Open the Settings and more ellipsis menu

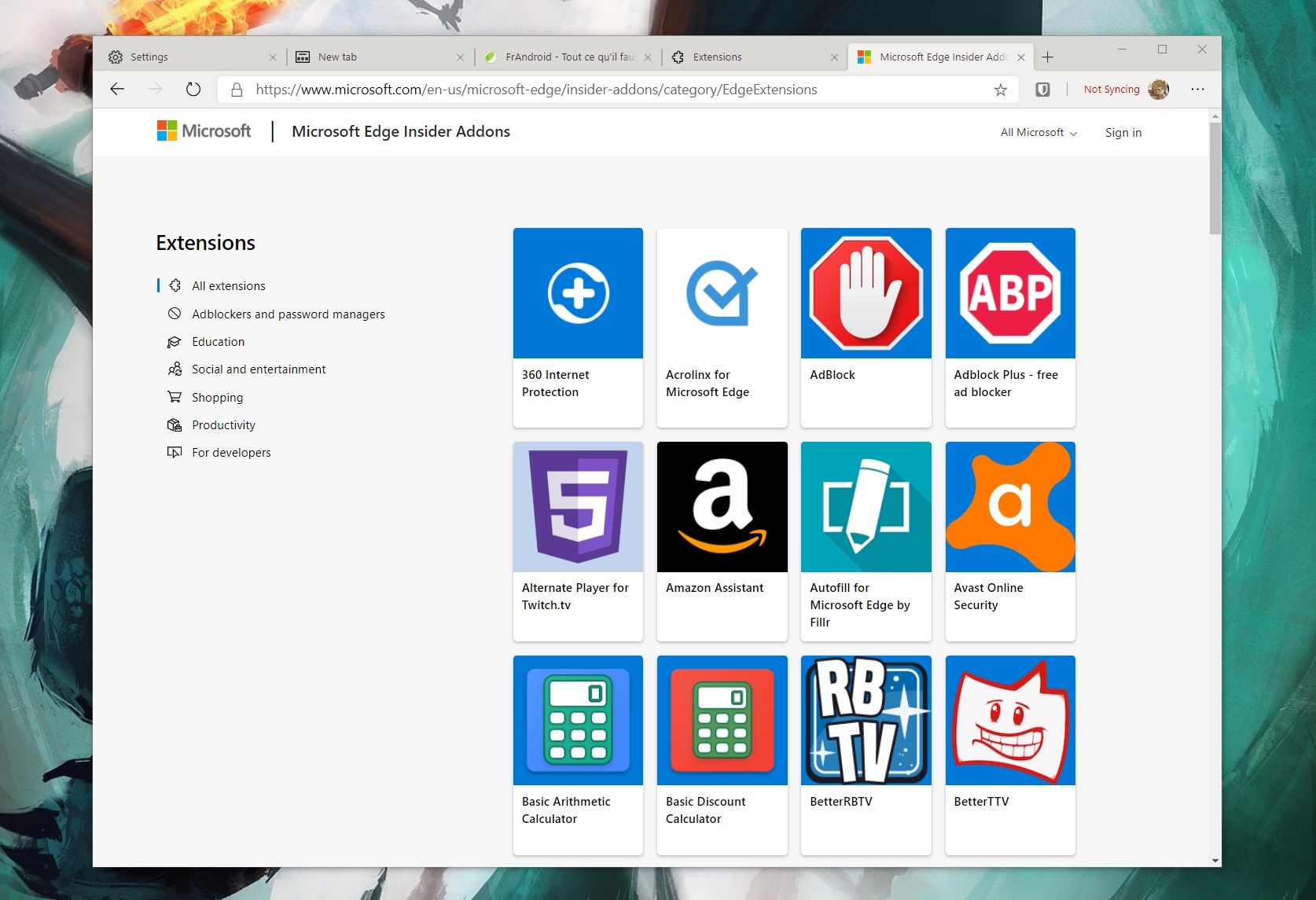coord(1197,89)
